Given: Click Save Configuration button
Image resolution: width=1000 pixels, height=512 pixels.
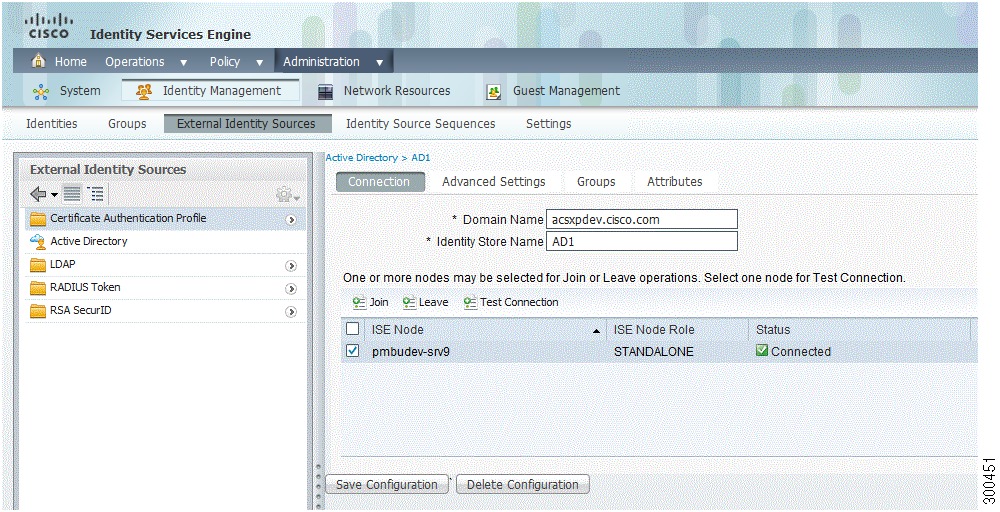Looking at the screenshot, I should point(387,485).
